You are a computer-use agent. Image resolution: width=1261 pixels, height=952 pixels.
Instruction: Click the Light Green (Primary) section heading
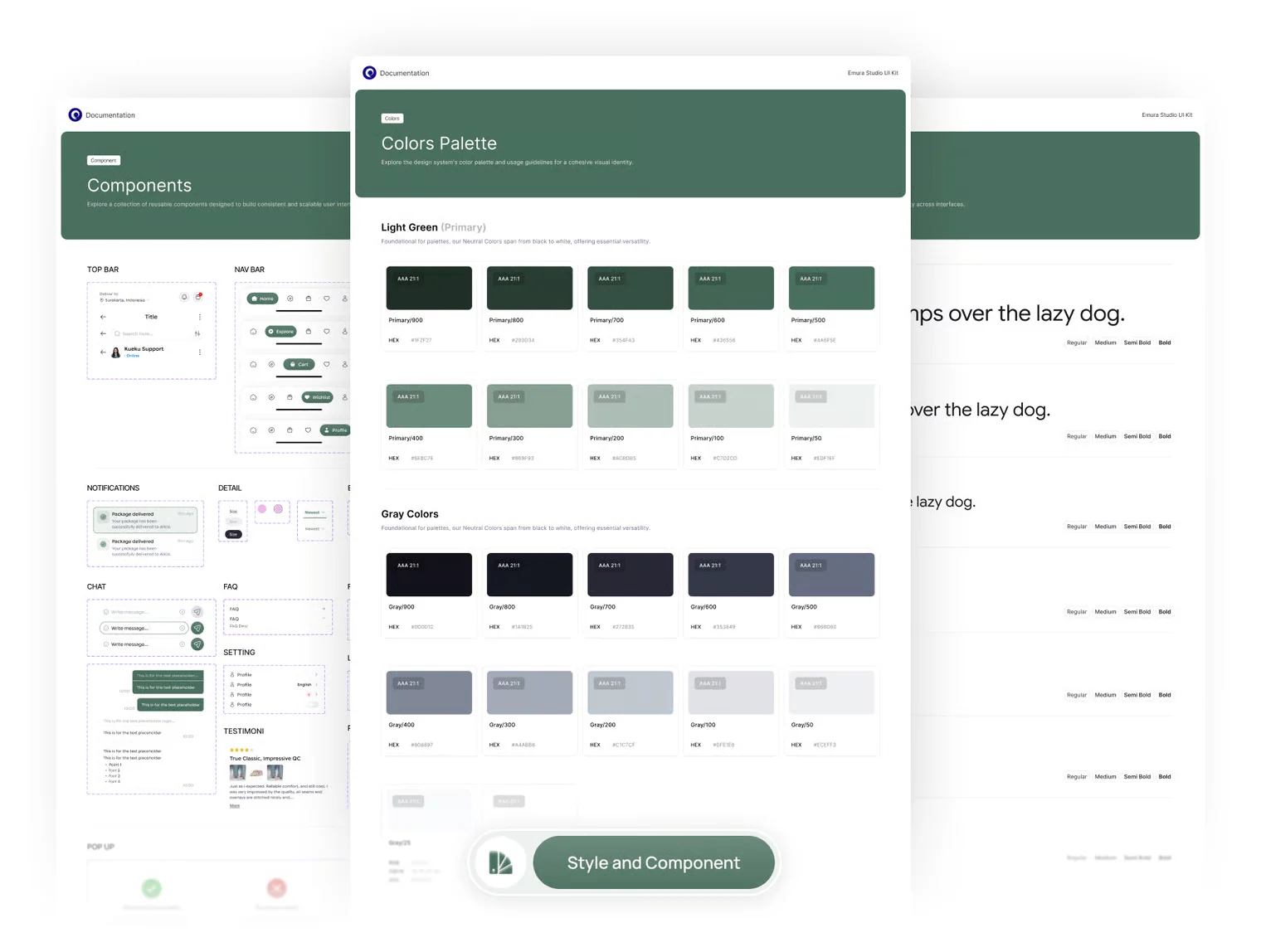tap(433, 227)
